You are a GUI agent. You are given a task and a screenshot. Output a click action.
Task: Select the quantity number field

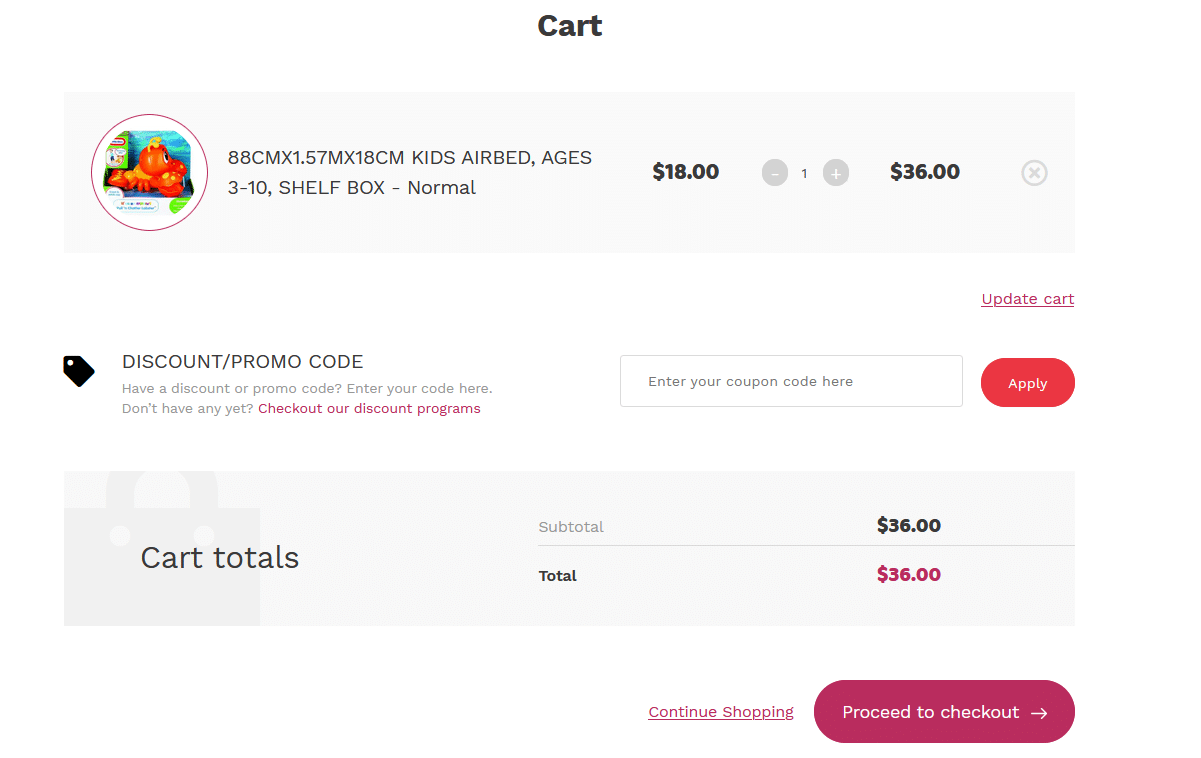tap(805, 173)
